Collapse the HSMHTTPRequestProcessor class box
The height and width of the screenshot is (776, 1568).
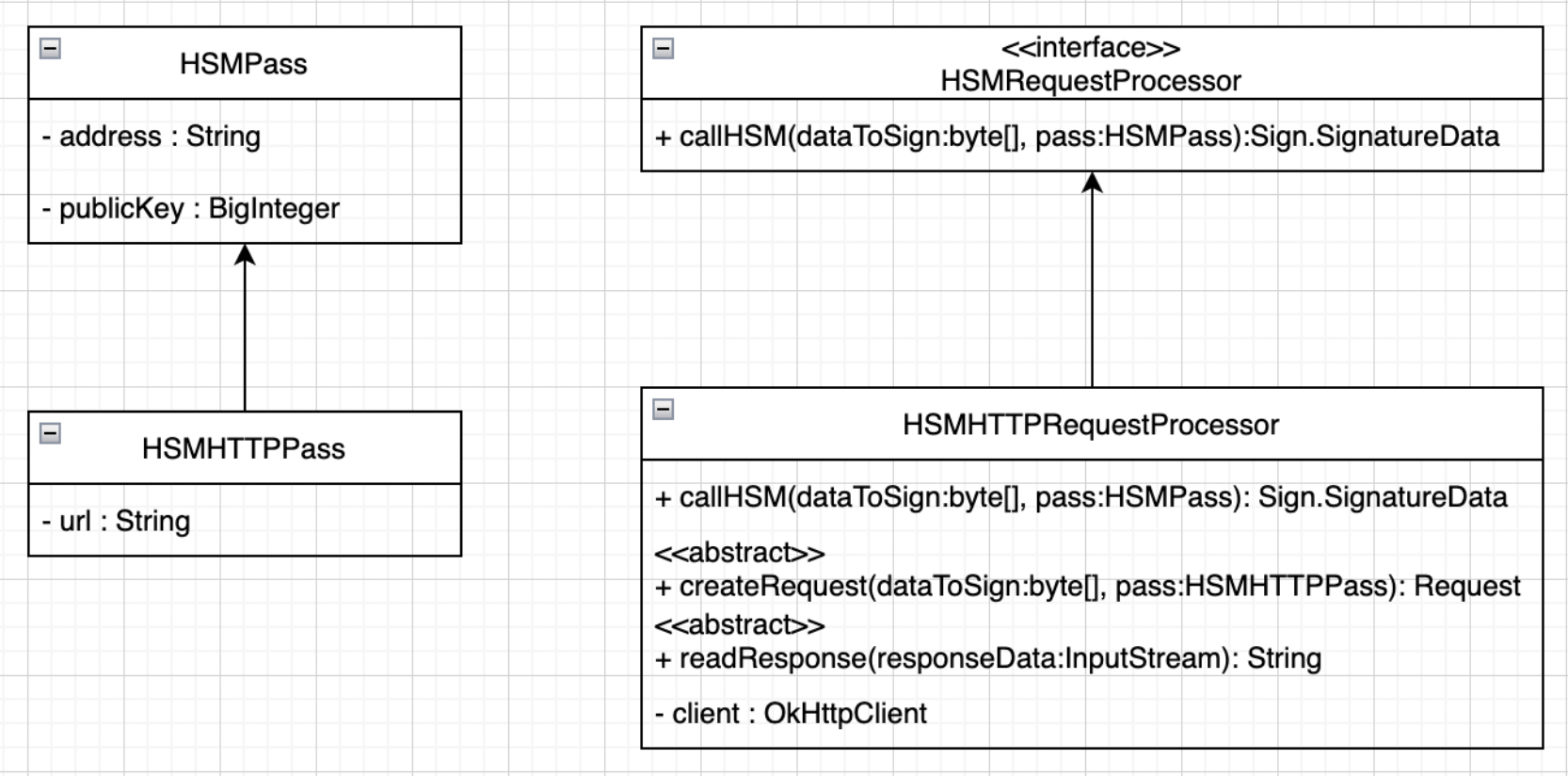(664, 409)
